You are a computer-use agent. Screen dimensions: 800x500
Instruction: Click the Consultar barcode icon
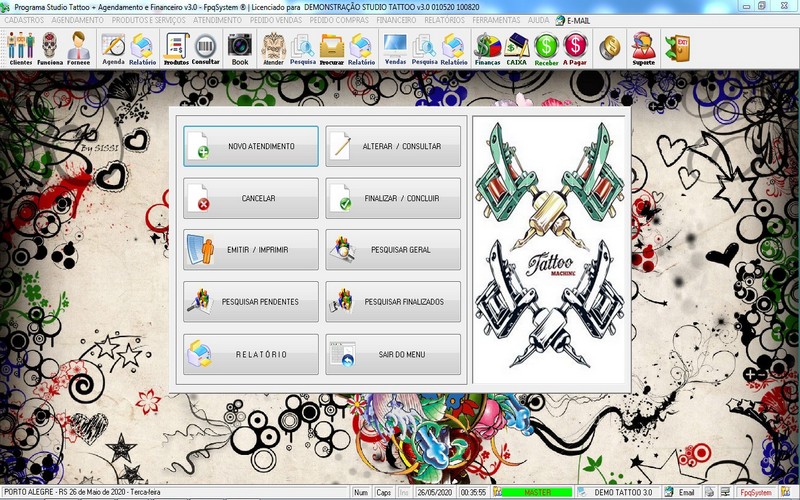pyautogui.click(x=206, y=48)
